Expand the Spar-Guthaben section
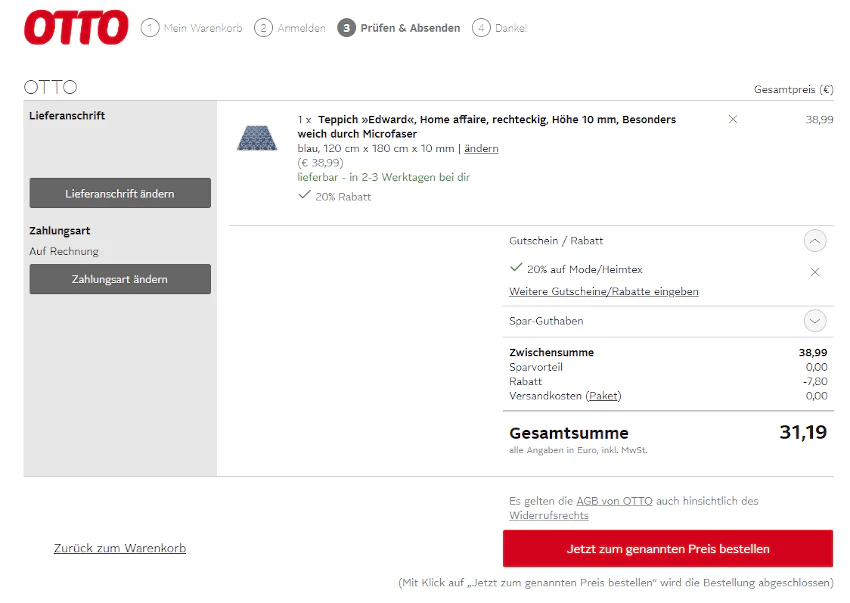Screen dimensions: 850x603 (x=815, y=320)
